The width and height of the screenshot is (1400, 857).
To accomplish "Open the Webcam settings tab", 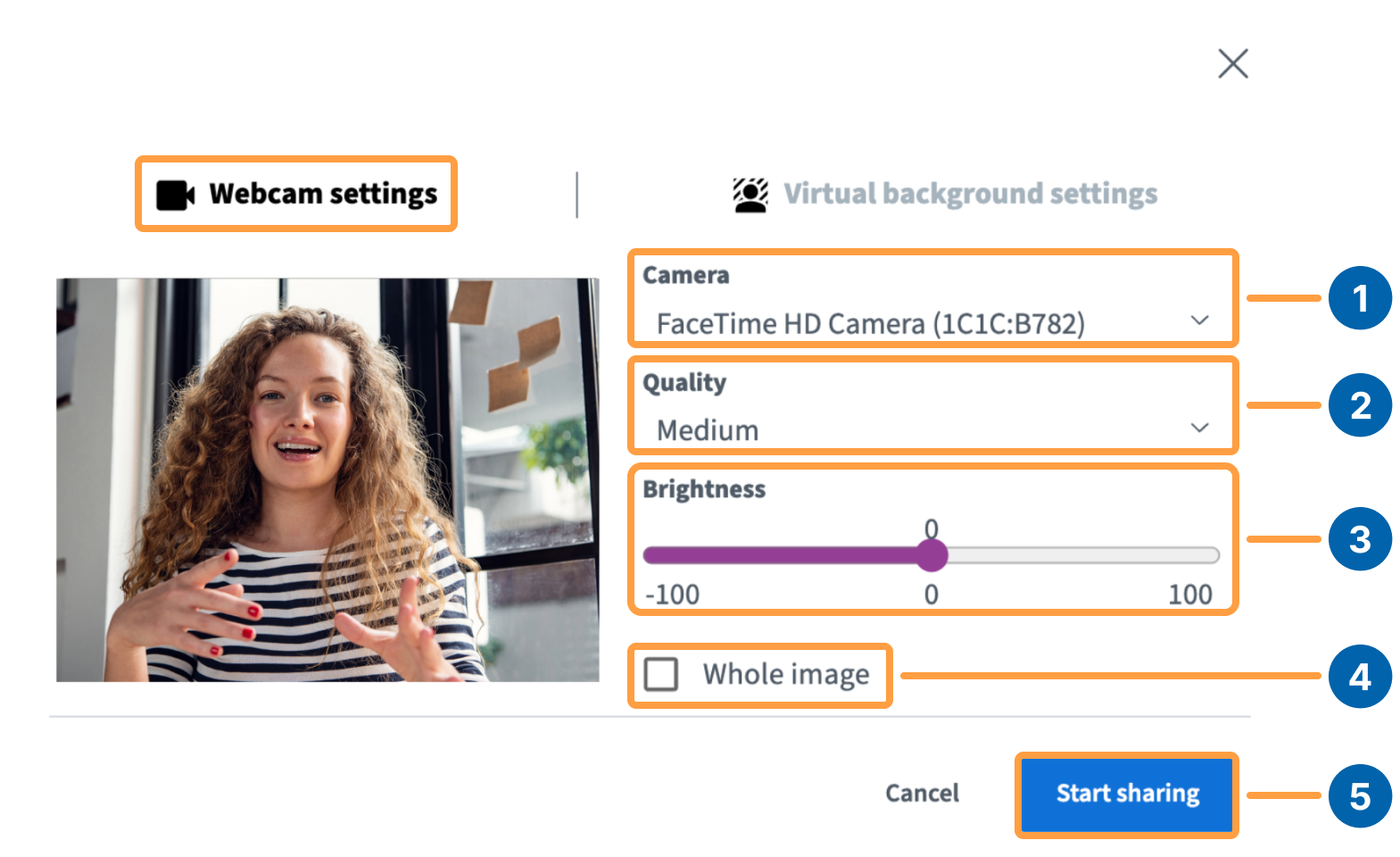I will pyautogui.click(x=296, y=194).
